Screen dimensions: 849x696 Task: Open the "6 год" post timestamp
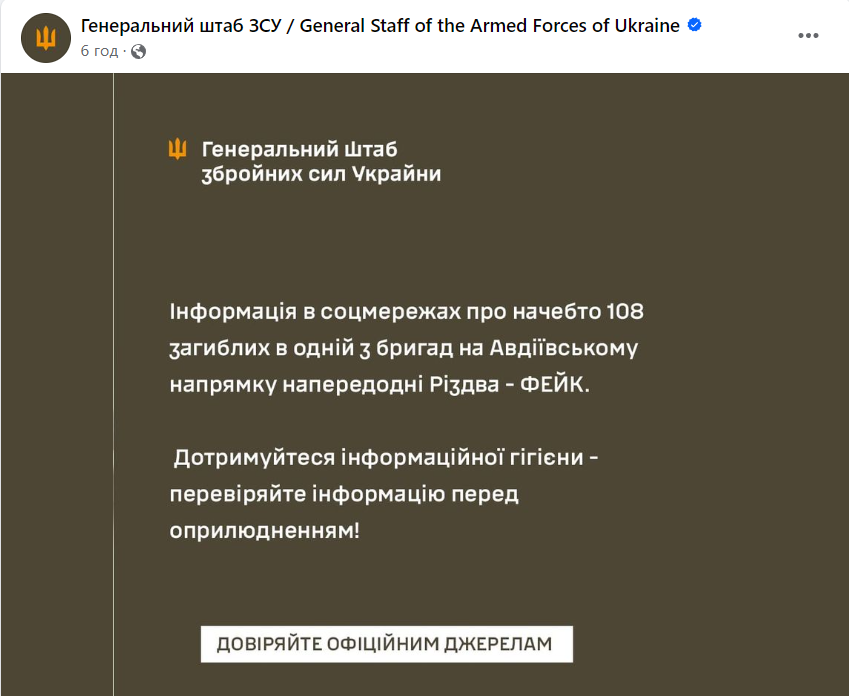pos(99,51)
